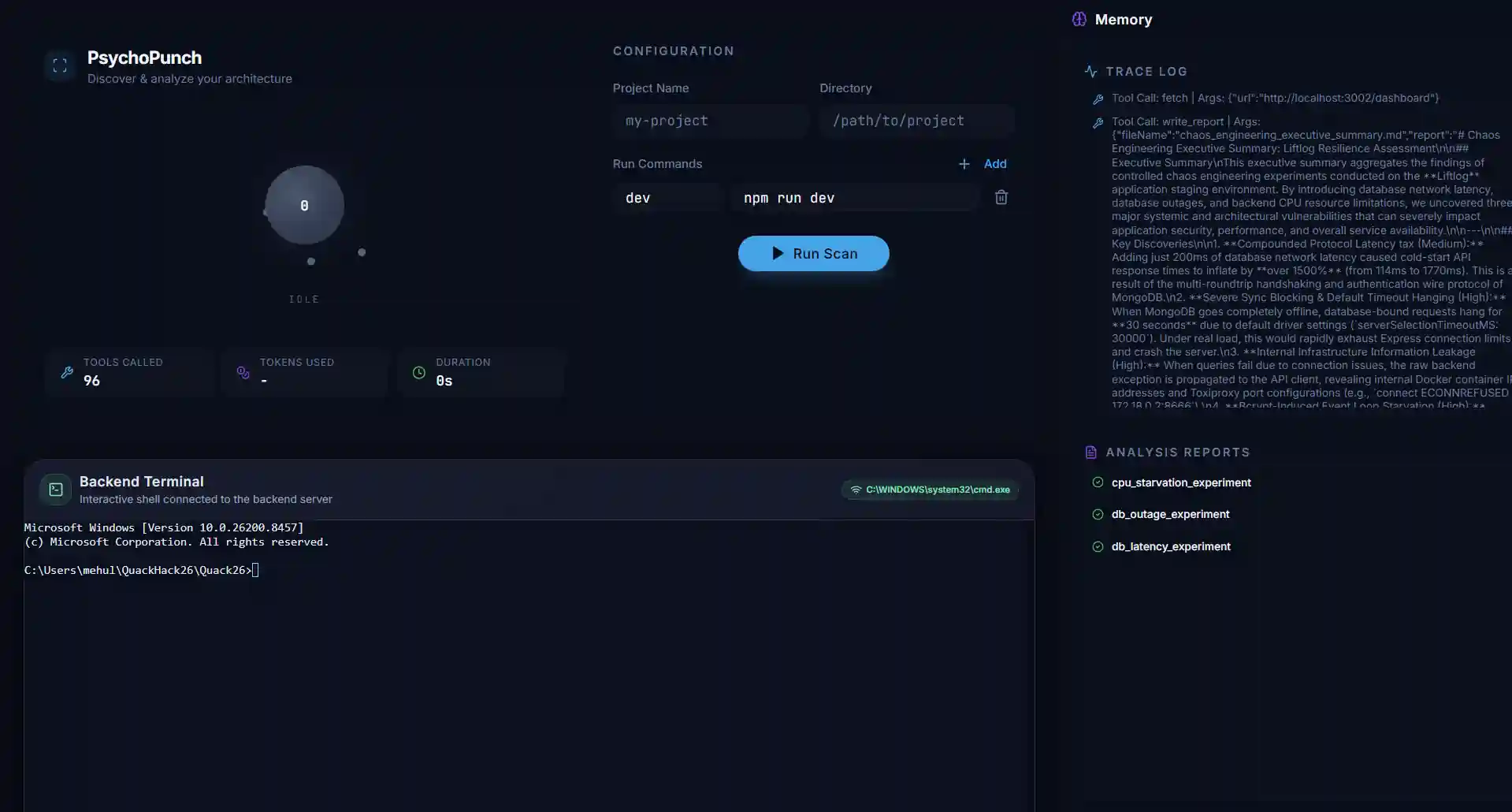Viewport: 1512px width, 812px height.
Task: Focus the Project Name input field
Action: [711, 121]
